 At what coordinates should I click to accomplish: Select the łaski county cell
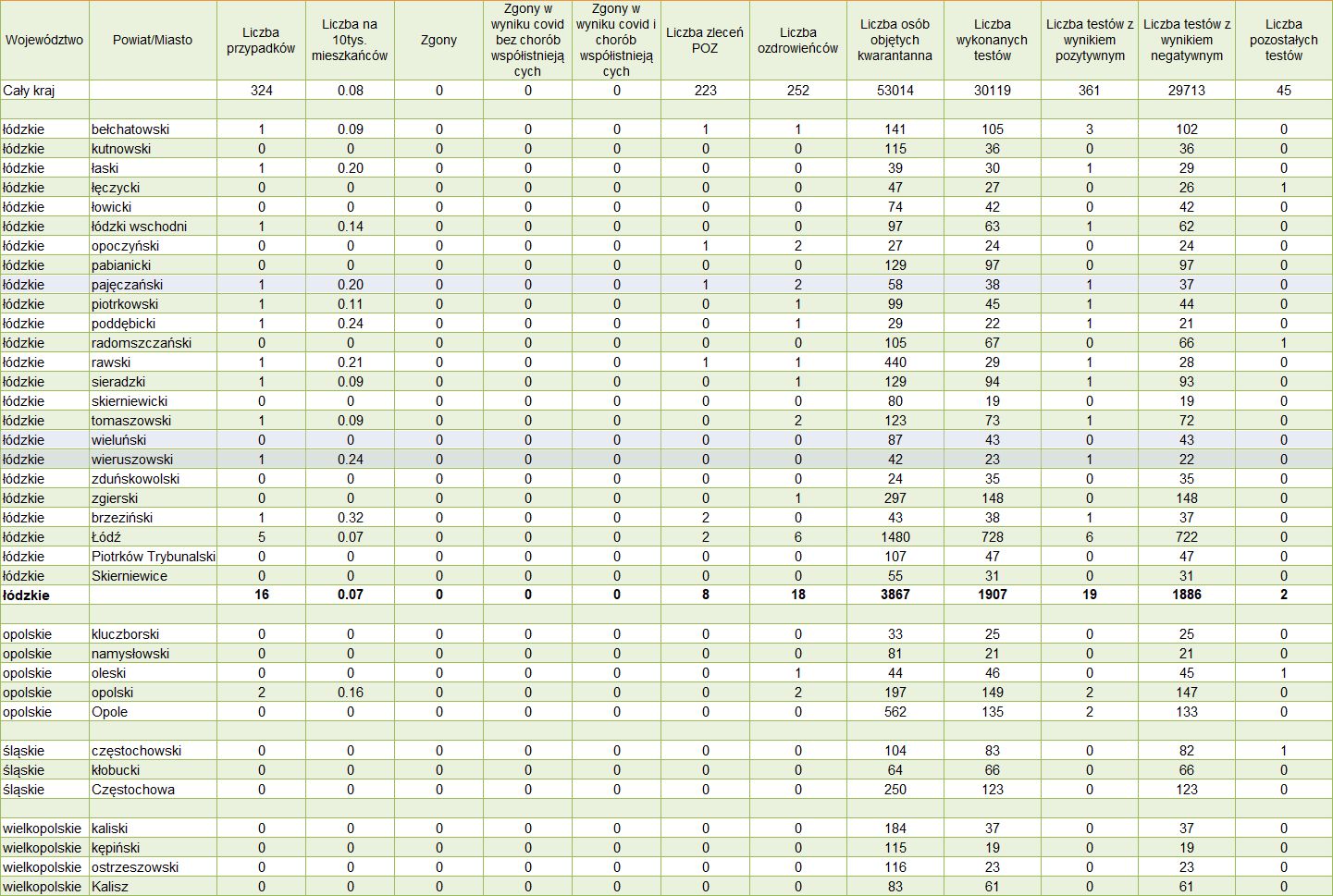153,168
